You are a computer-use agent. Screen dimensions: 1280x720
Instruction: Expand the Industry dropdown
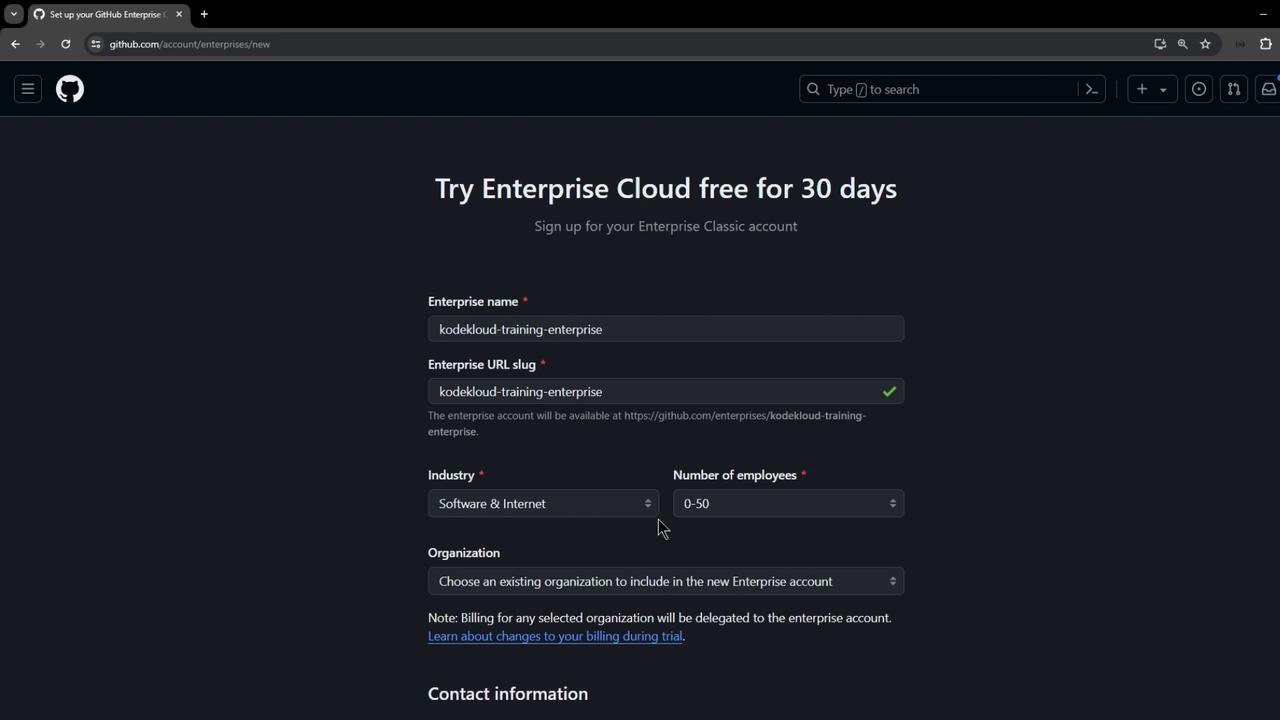tap(543, 503)
